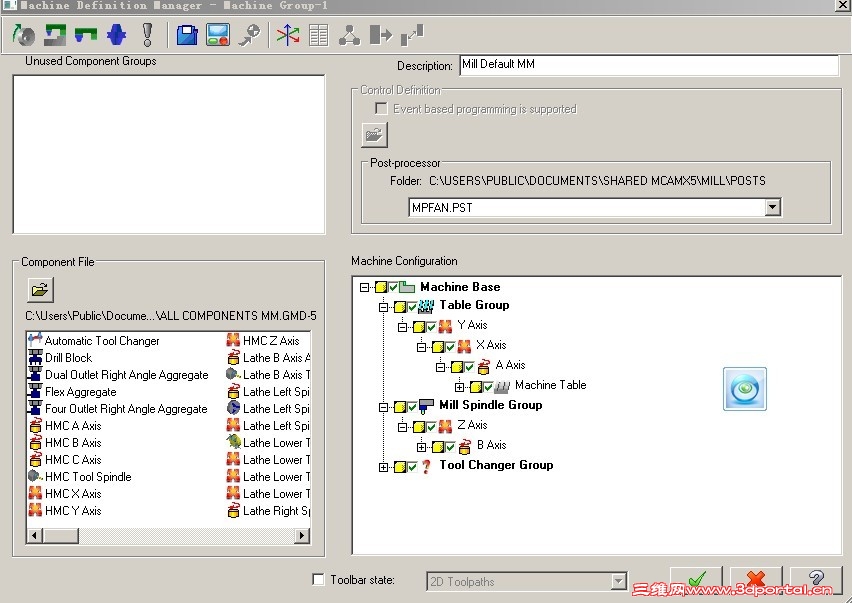Click the HMC A Axis rotary icon
The height and width of the screenshot is (603, 852).
(35, 425)
